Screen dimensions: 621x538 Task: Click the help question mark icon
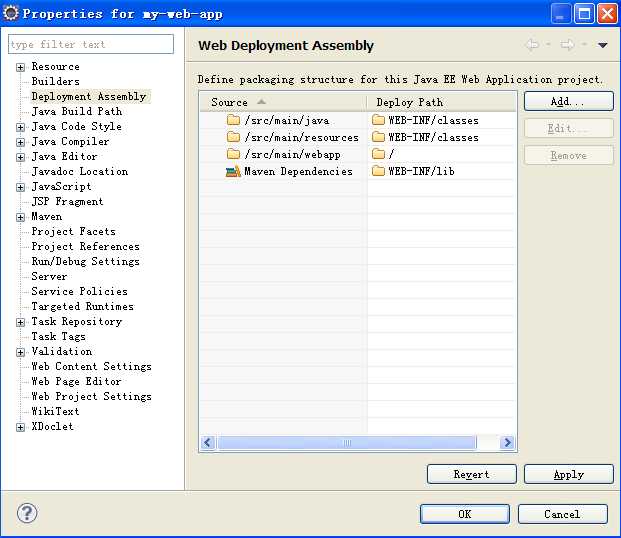coord(27,513)
